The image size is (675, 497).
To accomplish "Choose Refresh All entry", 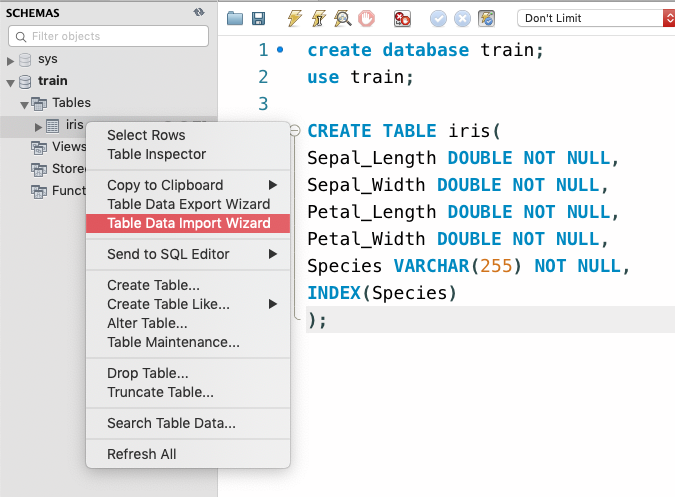I will pyautogui.click(x=188, y=454).
